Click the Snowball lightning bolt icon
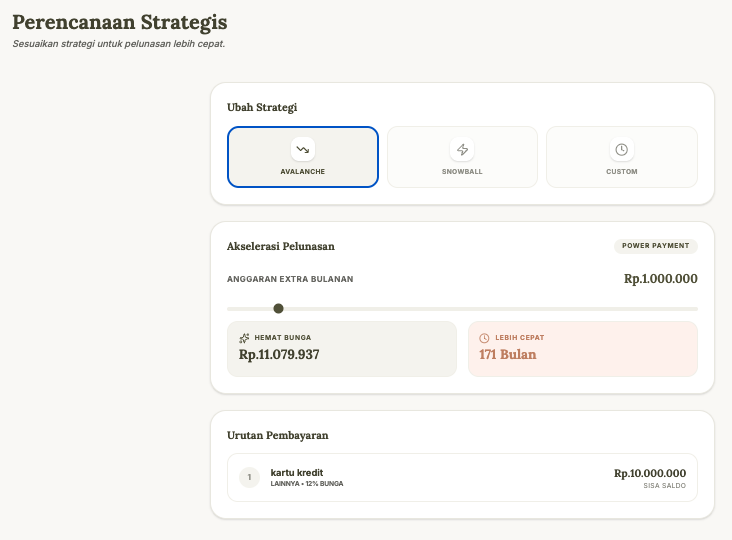Viewport: 732px width, 540px height. [462, 149]
